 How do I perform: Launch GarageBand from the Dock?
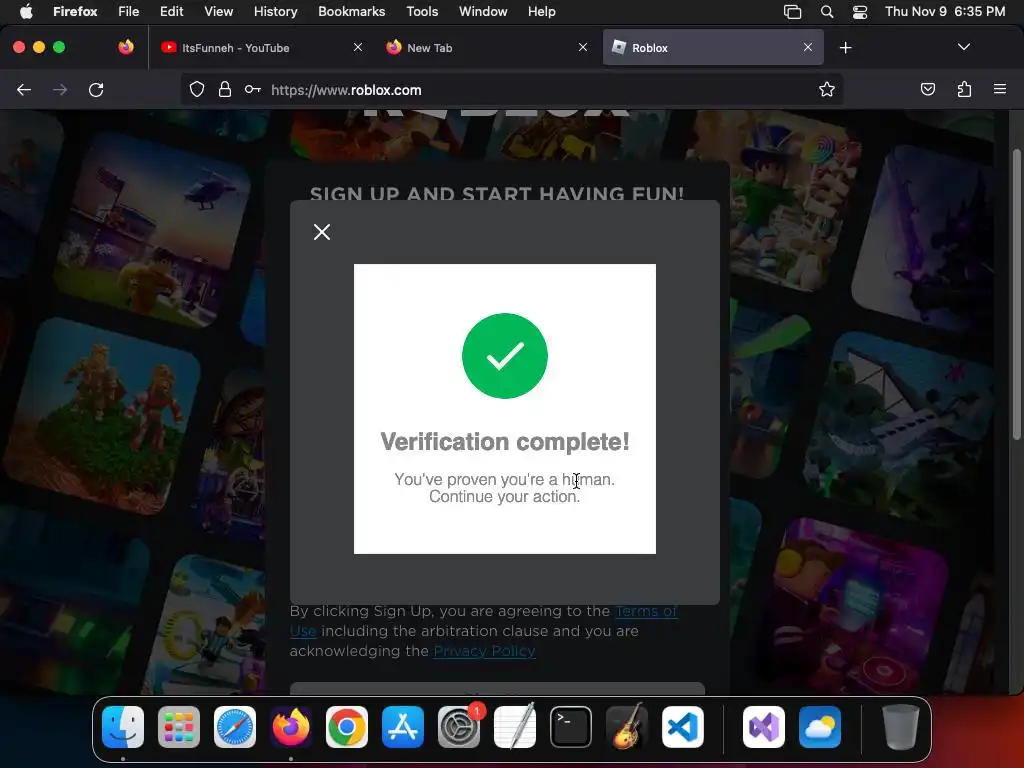coord(627,727)
